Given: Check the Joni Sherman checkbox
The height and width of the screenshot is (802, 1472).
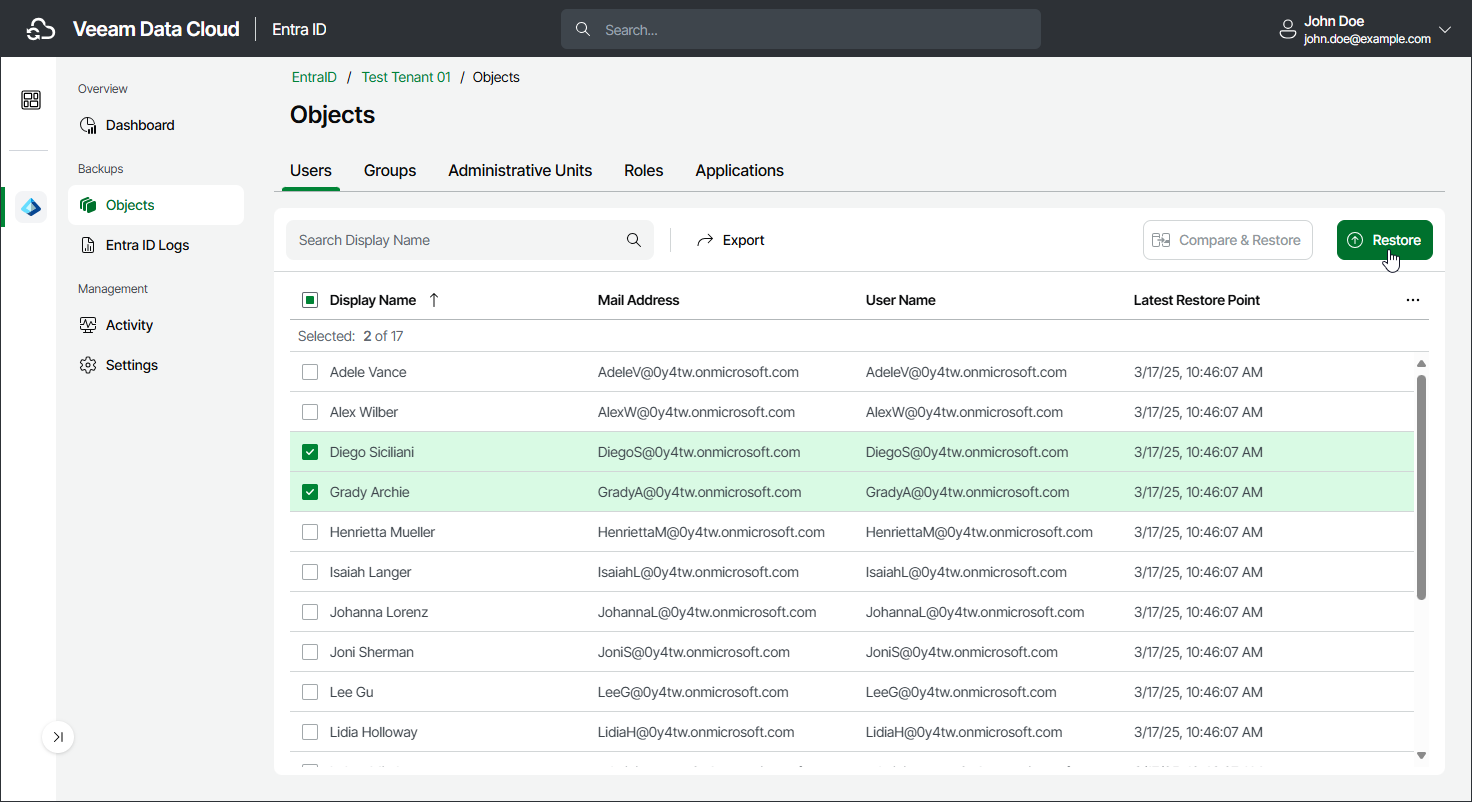Looking at the screenshot, I should [310, 652].
